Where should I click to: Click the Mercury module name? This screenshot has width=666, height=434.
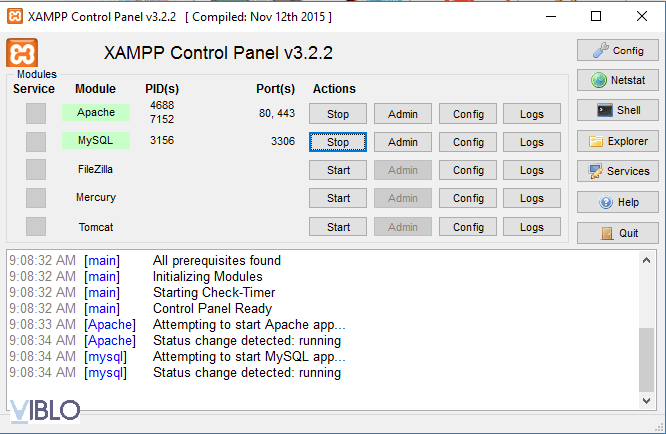(96, 197)
